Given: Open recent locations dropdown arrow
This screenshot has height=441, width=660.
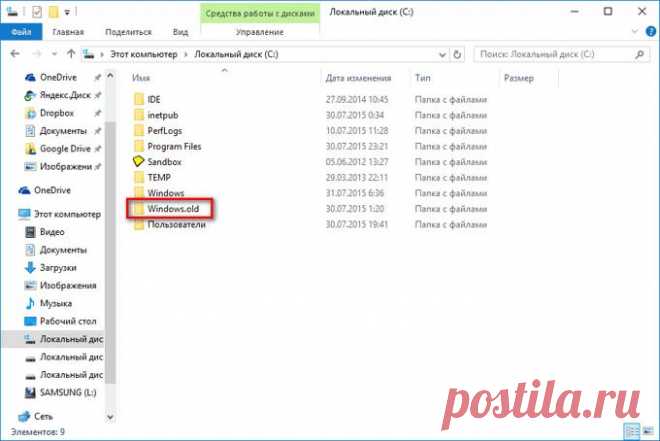Looking at the screenshot, I should tap(54, 54).
